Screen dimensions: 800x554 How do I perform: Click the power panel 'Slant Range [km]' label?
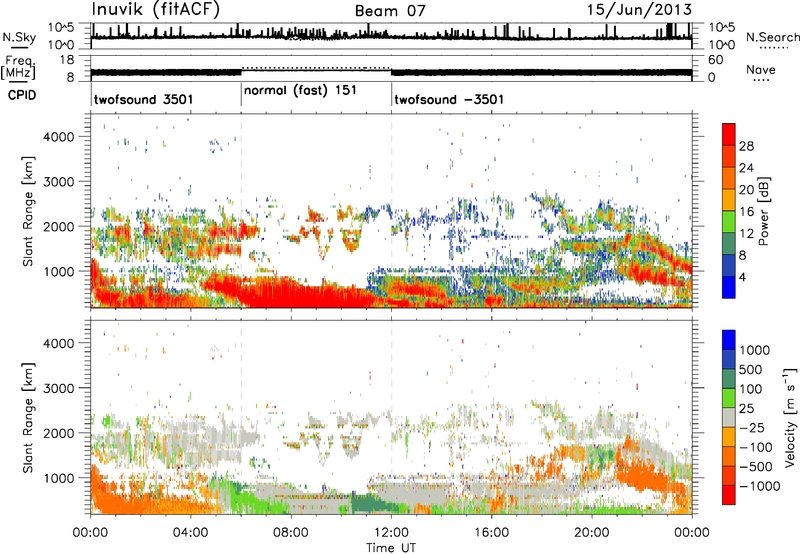[28, 211]
